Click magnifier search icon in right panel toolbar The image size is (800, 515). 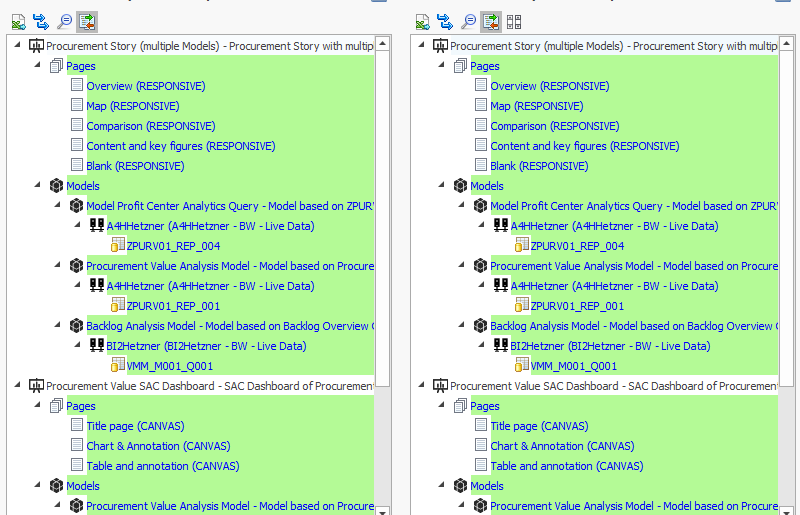(468, 21)
